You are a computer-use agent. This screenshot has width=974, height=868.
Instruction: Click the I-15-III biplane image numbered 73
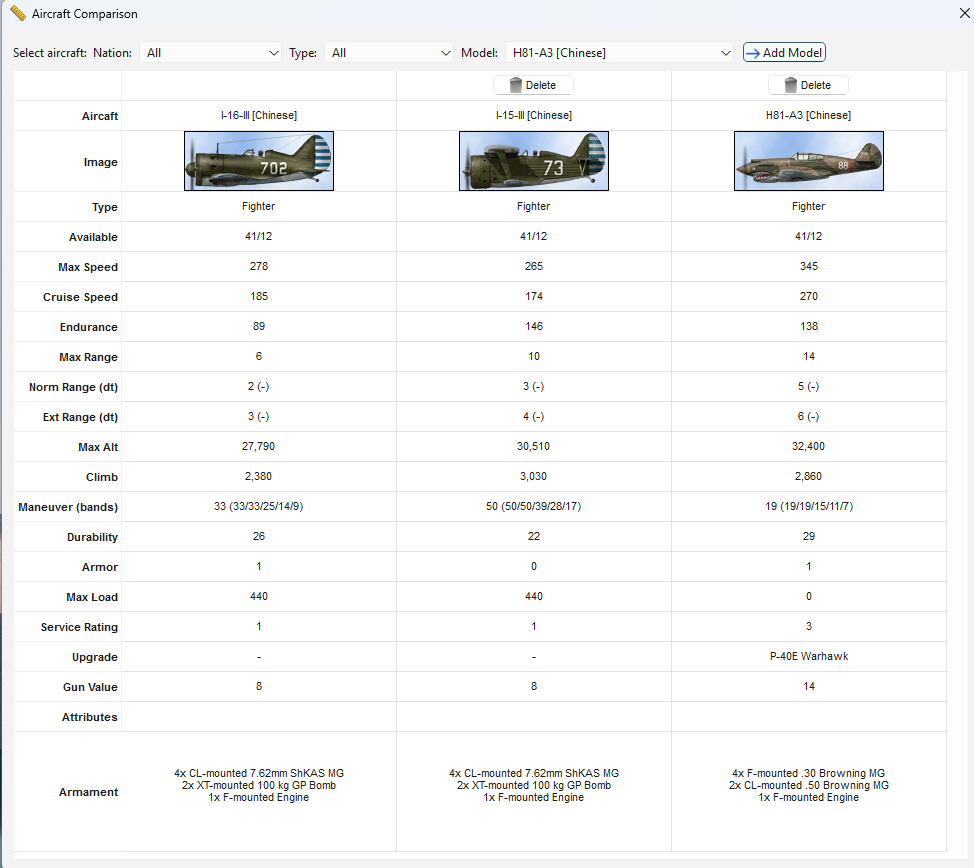point(534,161)
